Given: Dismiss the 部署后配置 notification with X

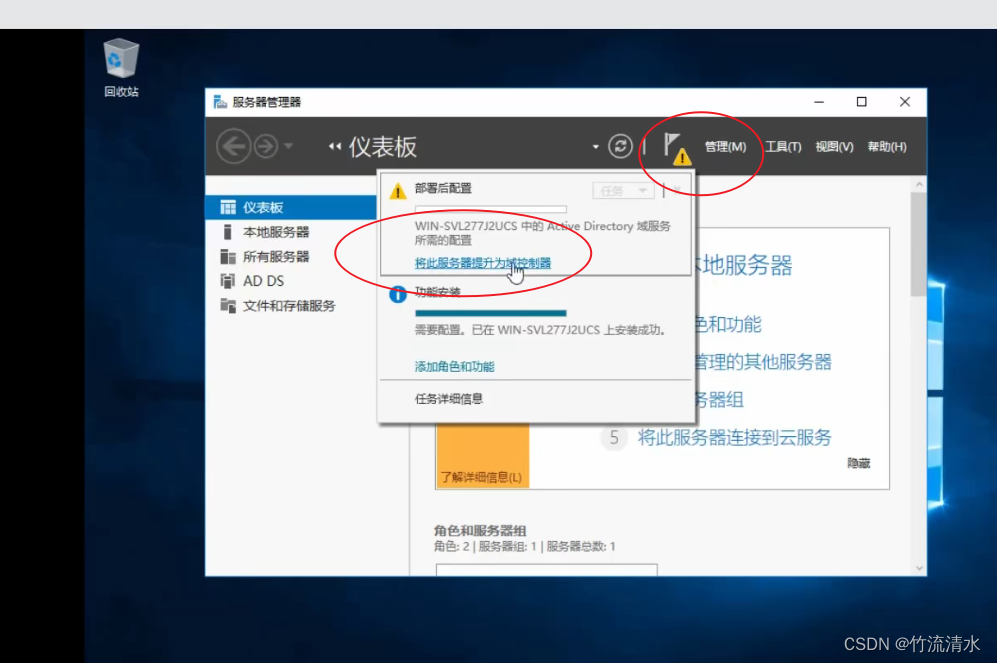Looking at the screenshot, I should click(677, 189).
